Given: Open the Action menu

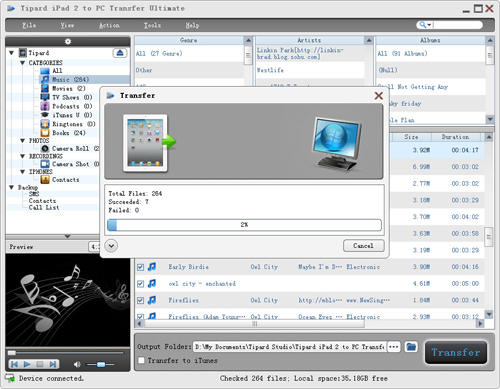Looking at the screenshot, I should 109,25.
